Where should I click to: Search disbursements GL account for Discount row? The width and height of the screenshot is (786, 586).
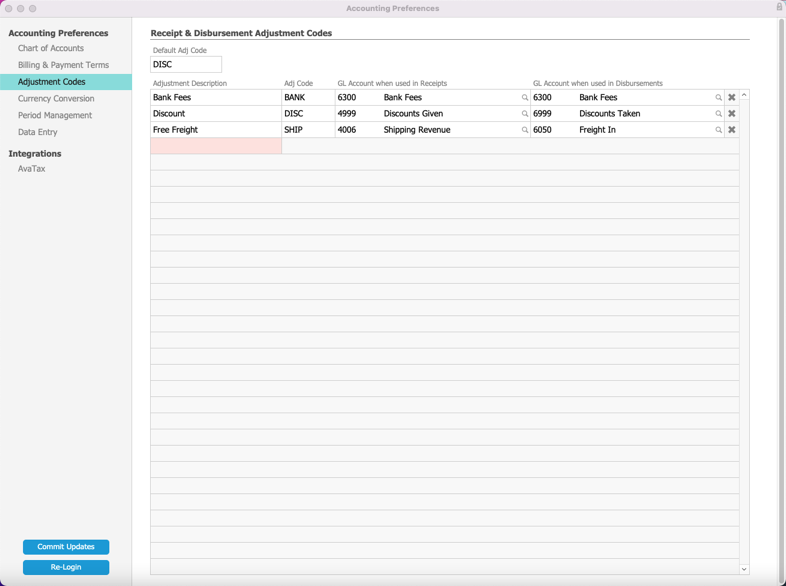[x=718, y=114]
